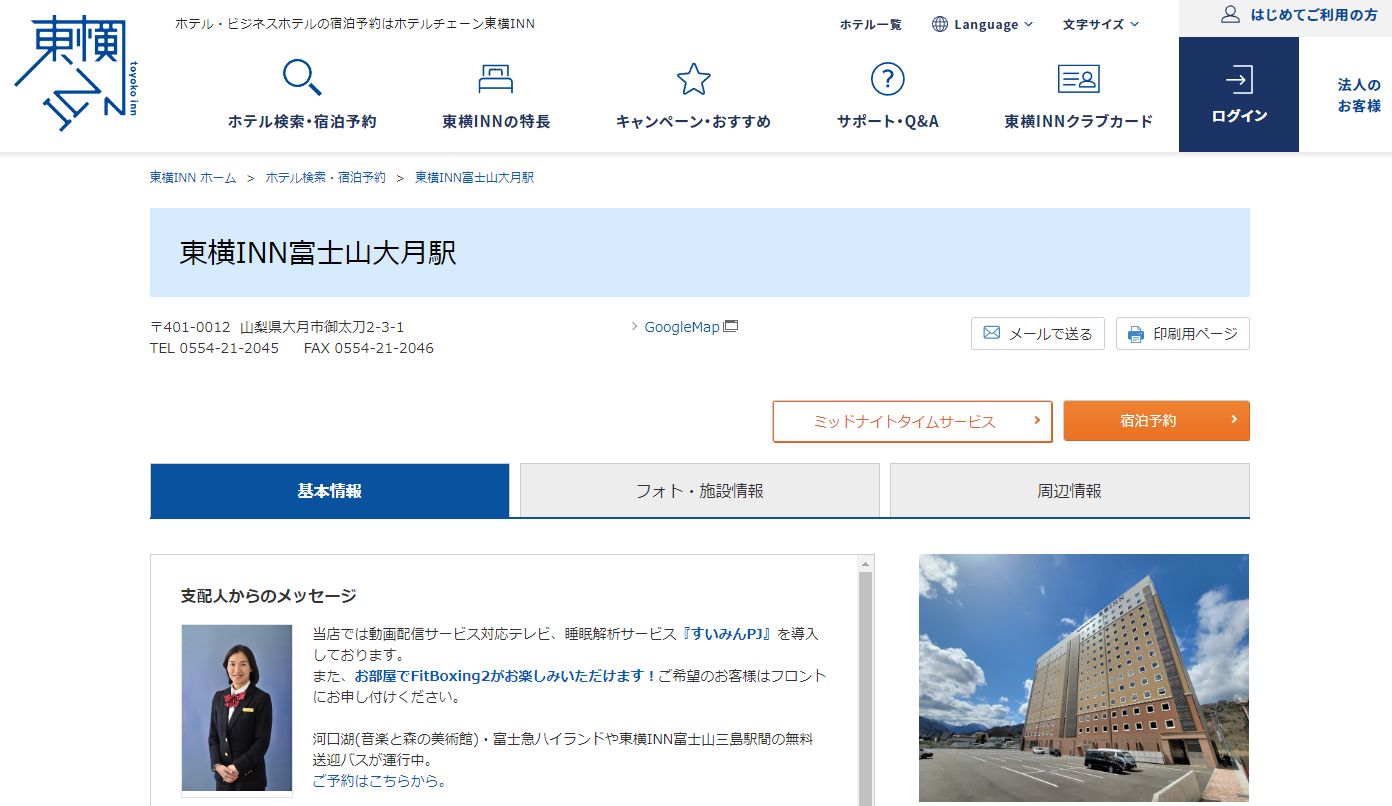1392x806 pixels.
Task: Click the manager portrait photo
Action: (x=237, y=708)
